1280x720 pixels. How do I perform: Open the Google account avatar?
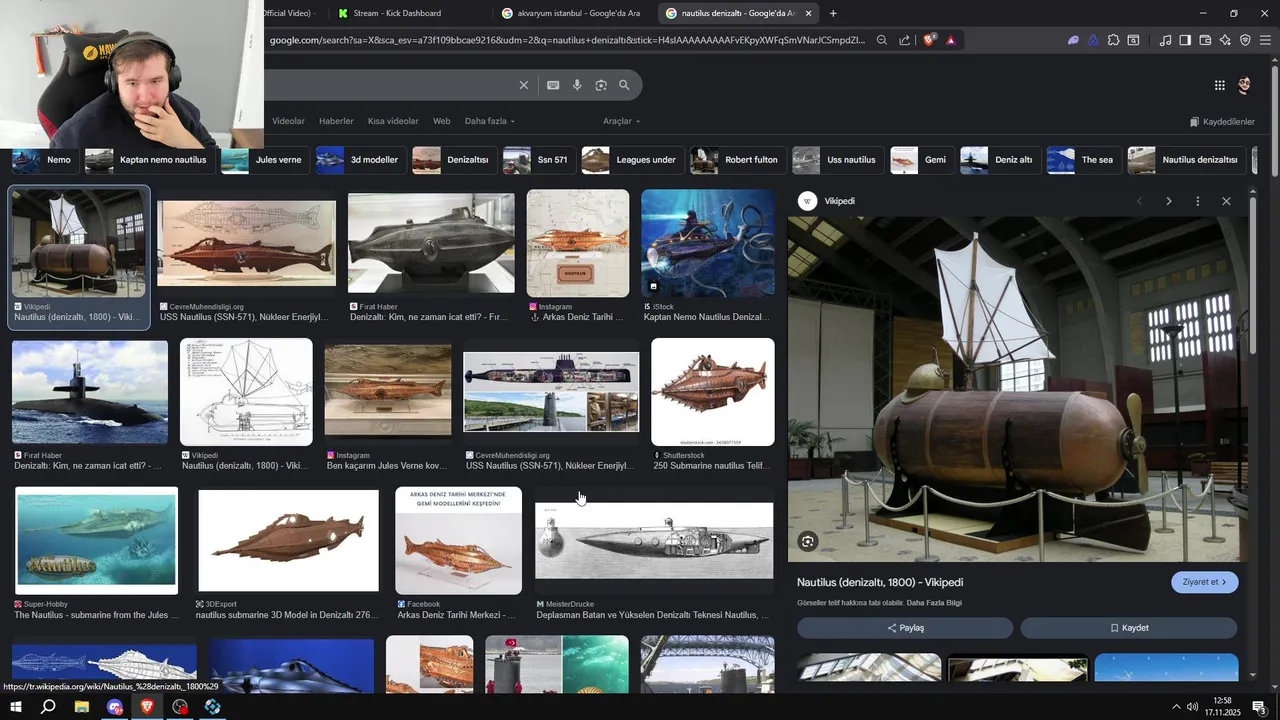pos(1245,85)
